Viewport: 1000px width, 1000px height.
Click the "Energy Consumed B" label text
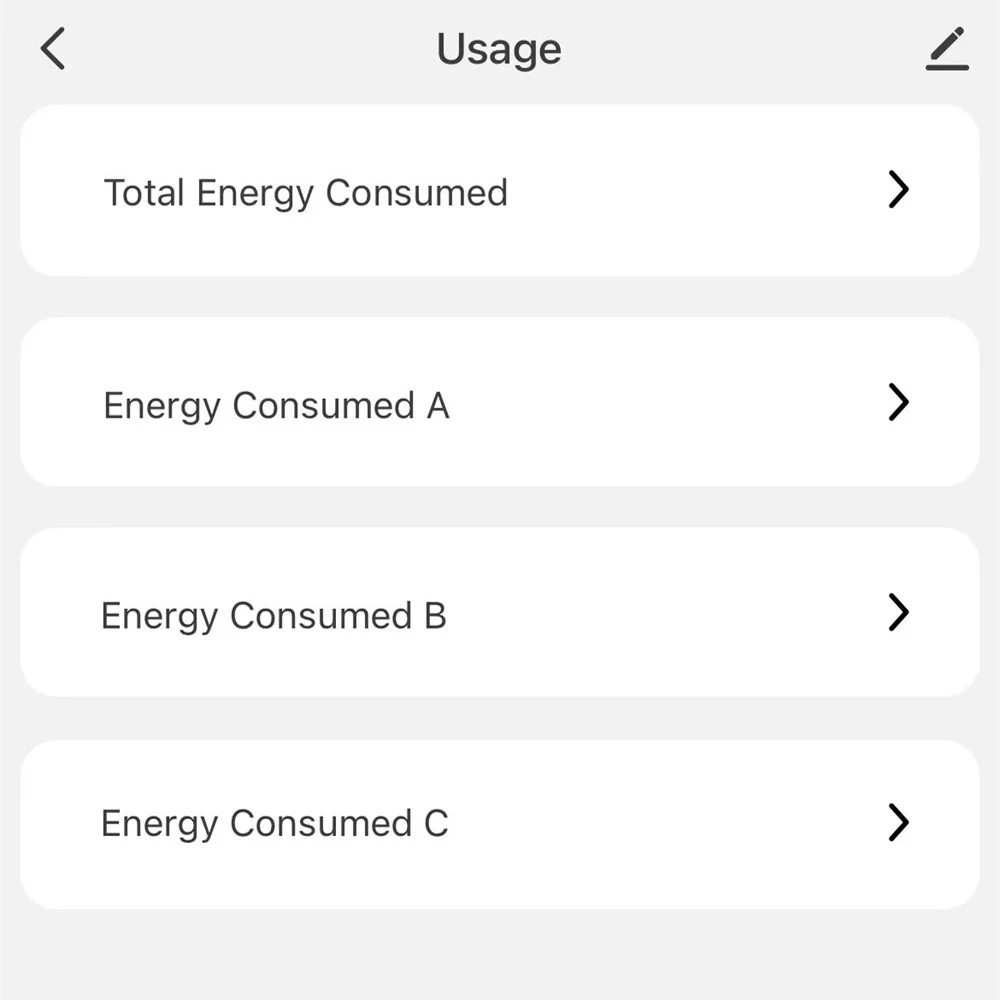(x=273, y=616)
